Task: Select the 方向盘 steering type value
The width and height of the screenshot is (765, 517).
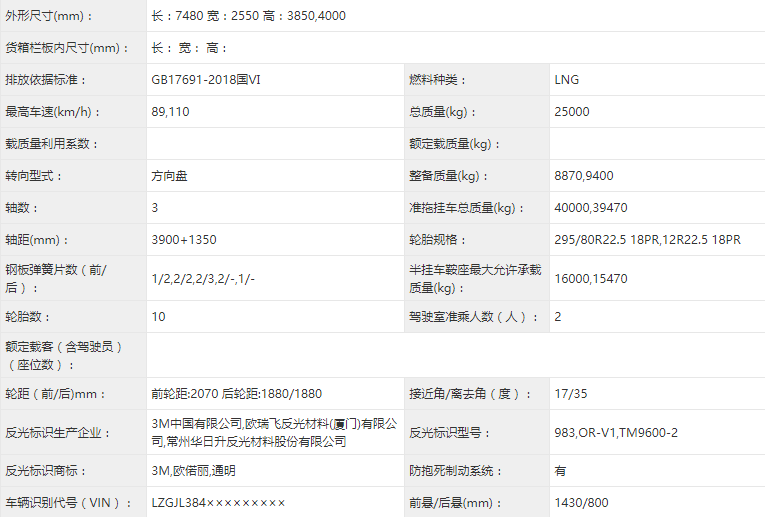Action: [169, 176]
